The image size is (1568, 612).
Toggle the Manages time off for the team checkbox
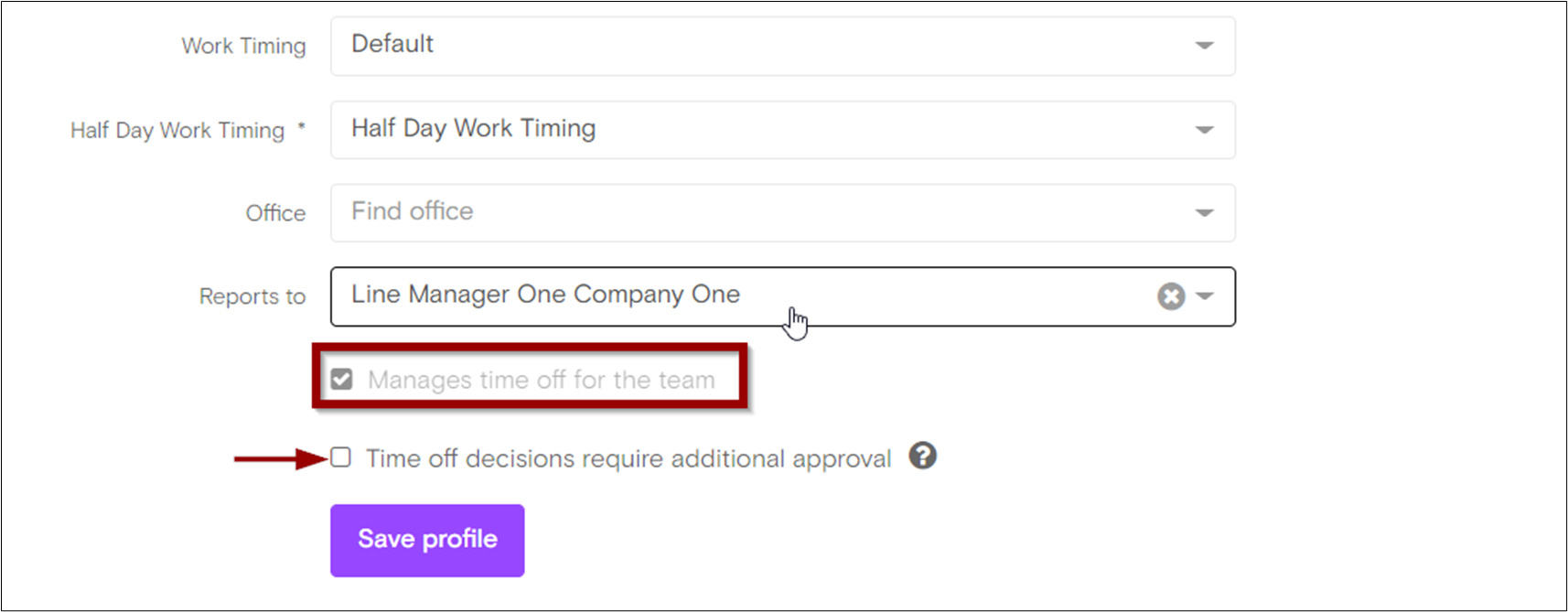[x=341, y=380]
